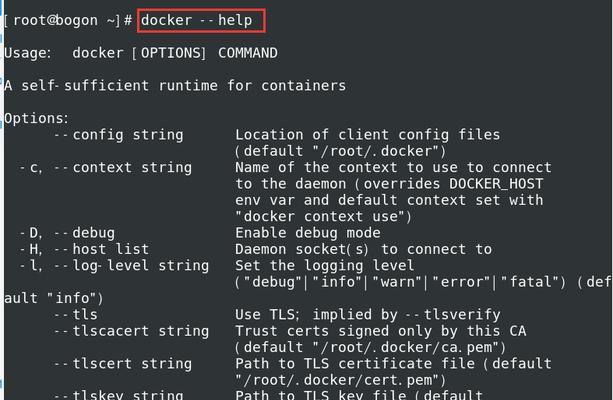
Task: Click 'A self-sufficient runtime for containers' line
Action: click(x=175, y=86)
